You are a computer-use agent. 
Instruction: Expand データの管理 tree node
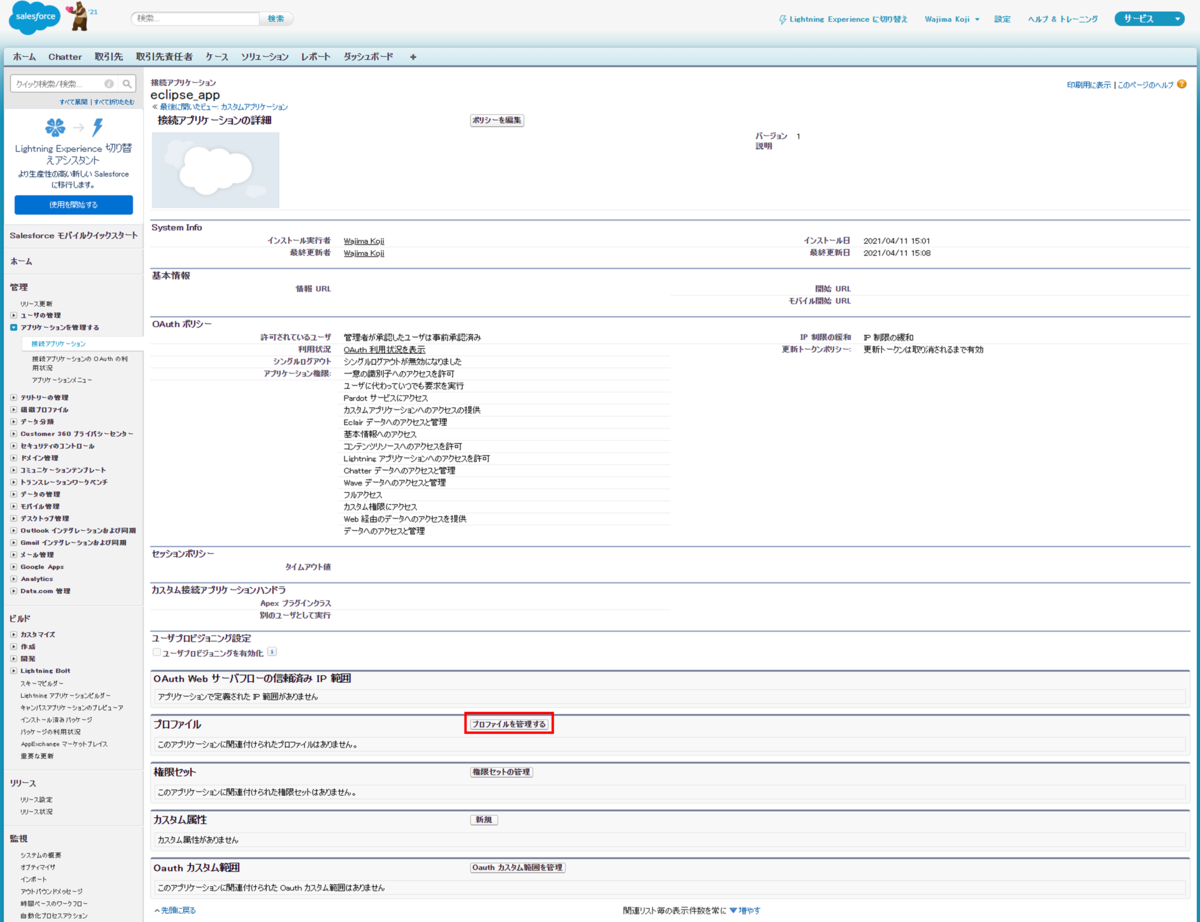(x=13, y=494)
